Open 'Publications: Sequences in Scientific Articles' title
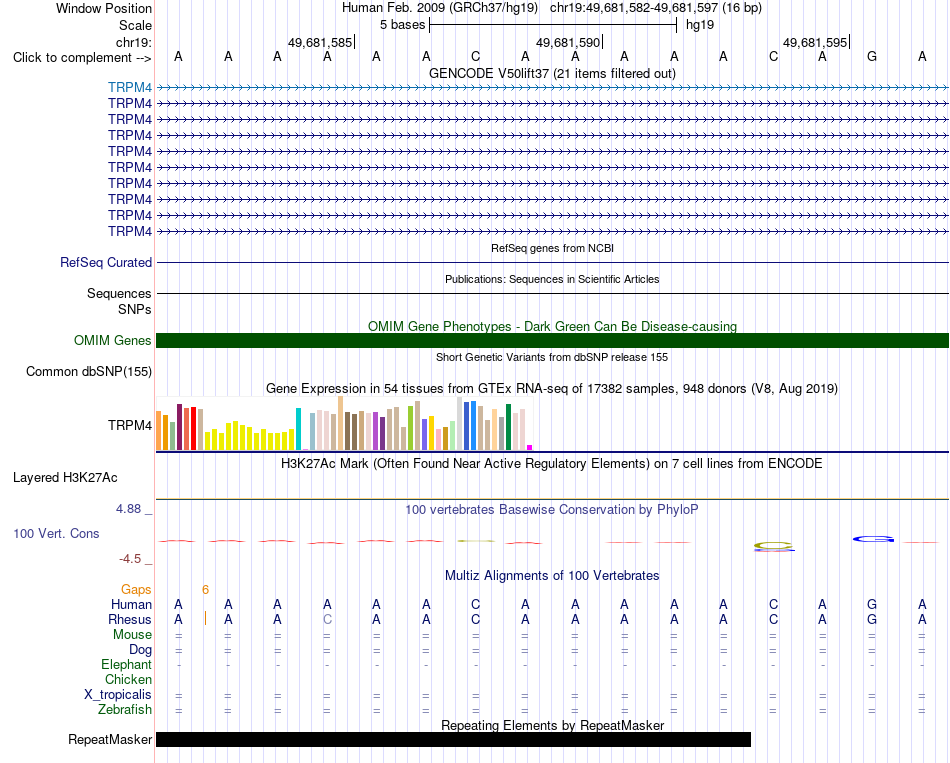950x763 pixels. click(552, 279)
